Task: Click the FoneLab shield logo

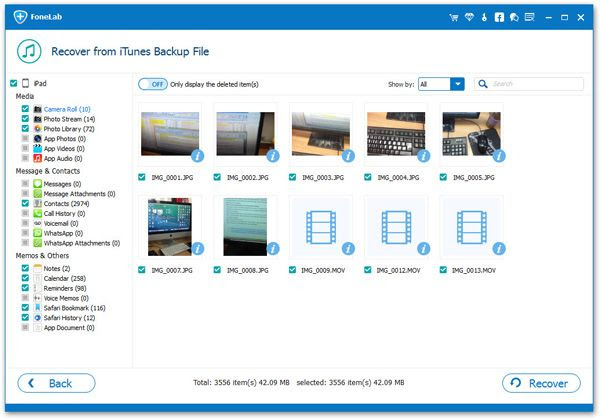Action: 20,17
